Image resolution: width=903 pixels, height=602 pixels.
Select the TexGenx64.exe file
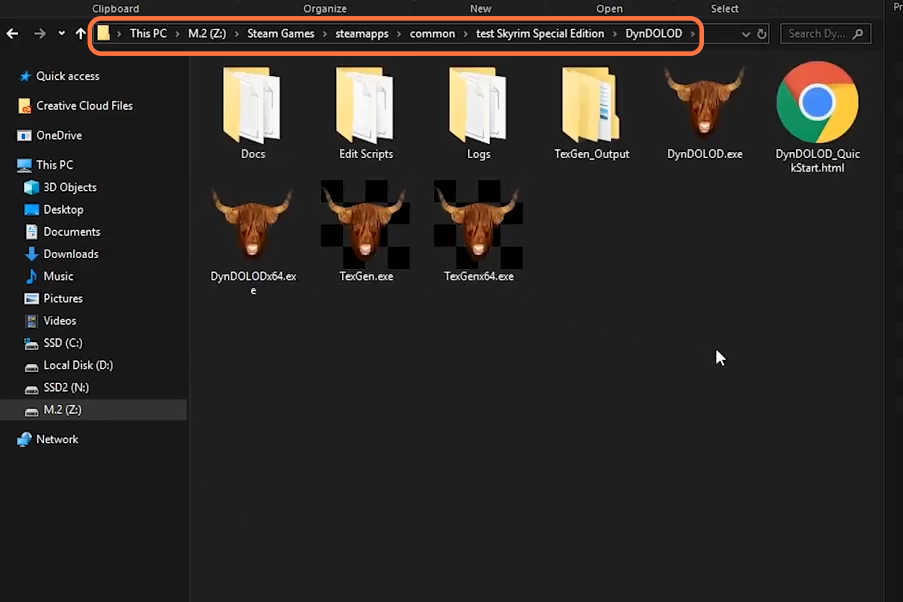479,232
